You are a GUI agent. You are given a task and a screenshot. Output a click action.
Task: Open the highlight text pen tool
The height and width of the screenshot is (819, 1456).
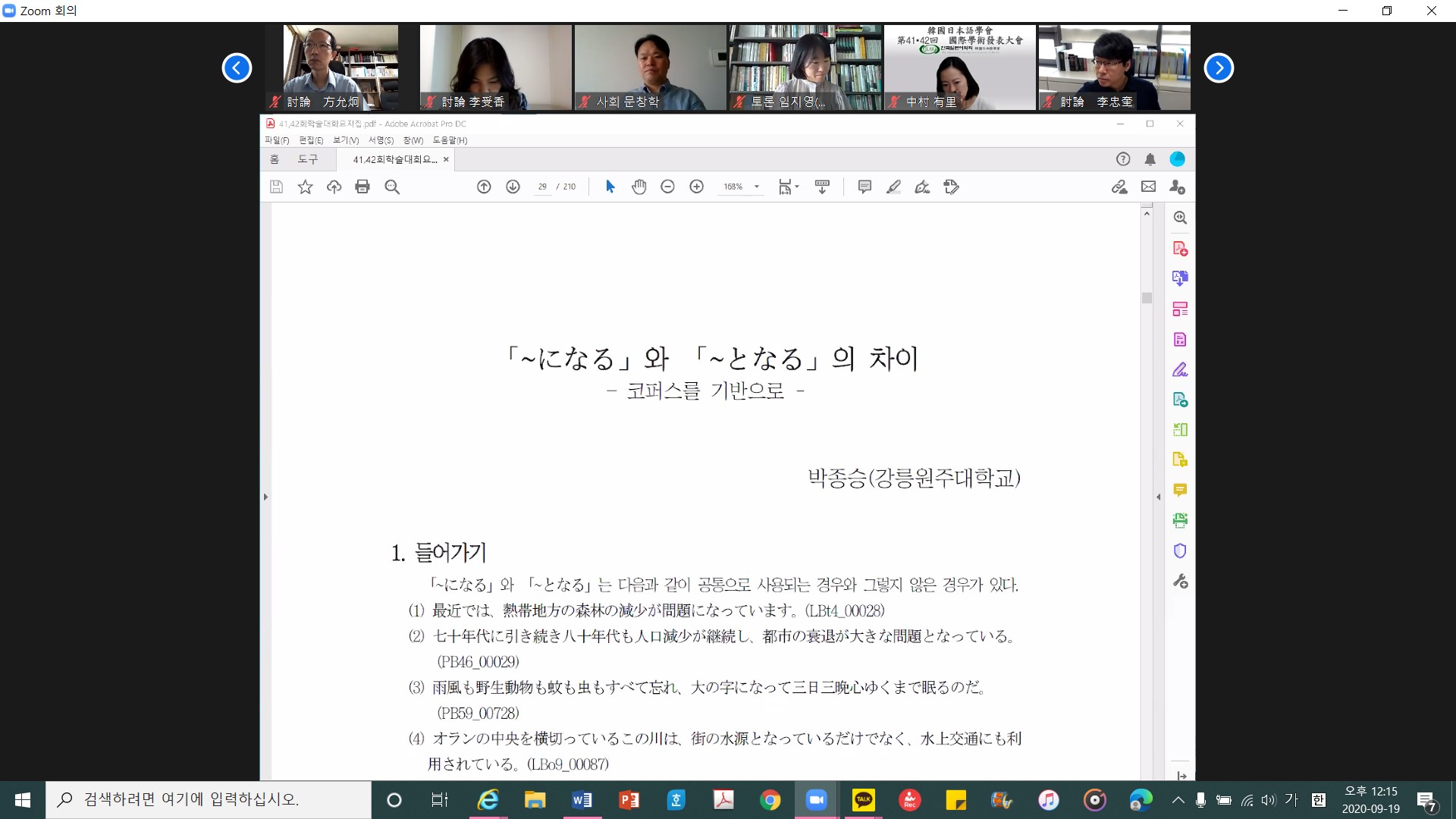point(893,187)
